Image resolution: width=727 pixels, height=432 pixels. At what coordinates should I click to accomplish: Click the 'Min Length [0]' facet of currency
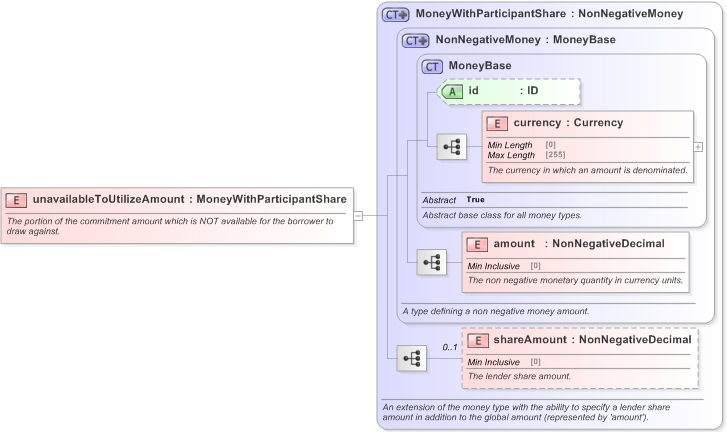point(522,145)
